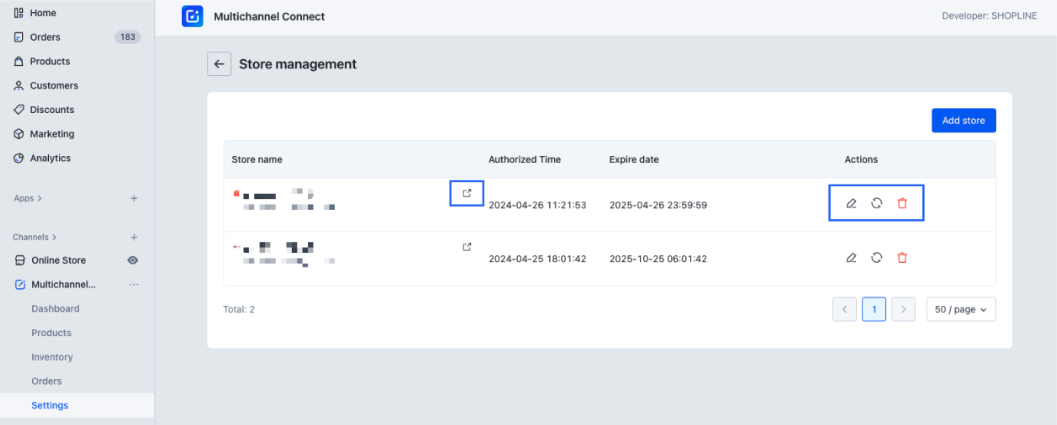Delete the first store using the trash icon
This screenshot has width=1057, height=425.
tap(902, 203)
